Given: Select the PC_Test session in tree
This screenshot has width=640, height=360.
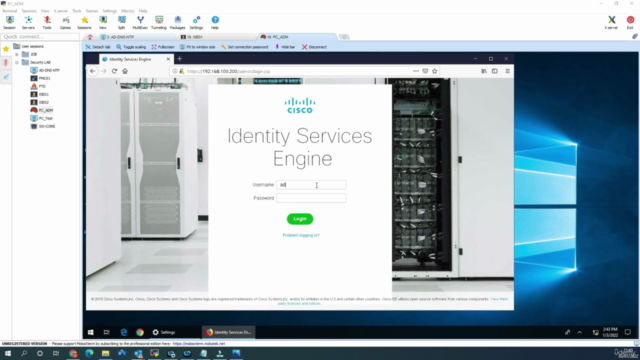Looking at the screenshot, I should coord(42,118).
